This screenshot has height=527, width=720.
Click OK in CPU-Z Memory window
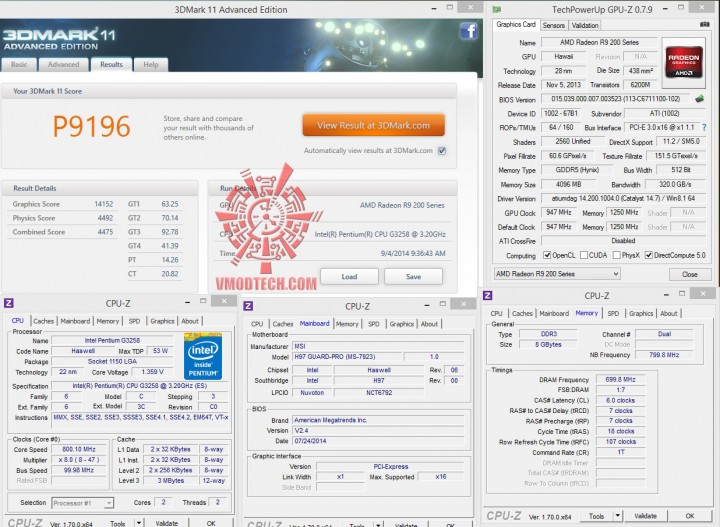690,516
